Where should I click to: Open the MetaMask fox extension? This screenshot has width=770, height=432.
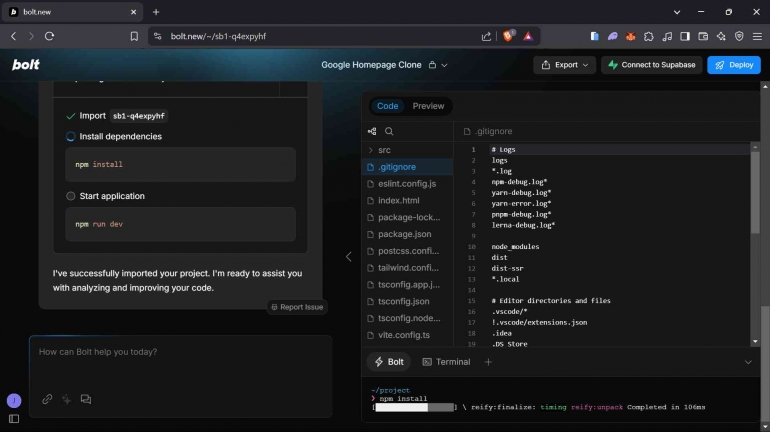tap(631, 36)
